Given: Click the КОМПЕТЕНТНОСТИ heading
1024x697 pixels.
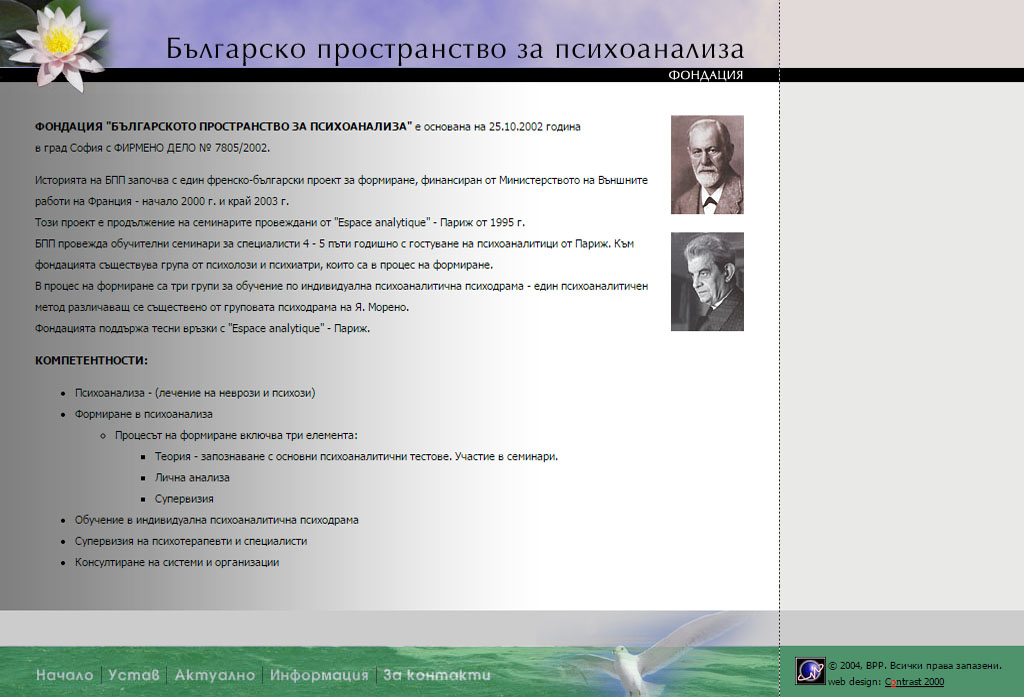Looking at the screenshot, I should [x=91, y=360].
